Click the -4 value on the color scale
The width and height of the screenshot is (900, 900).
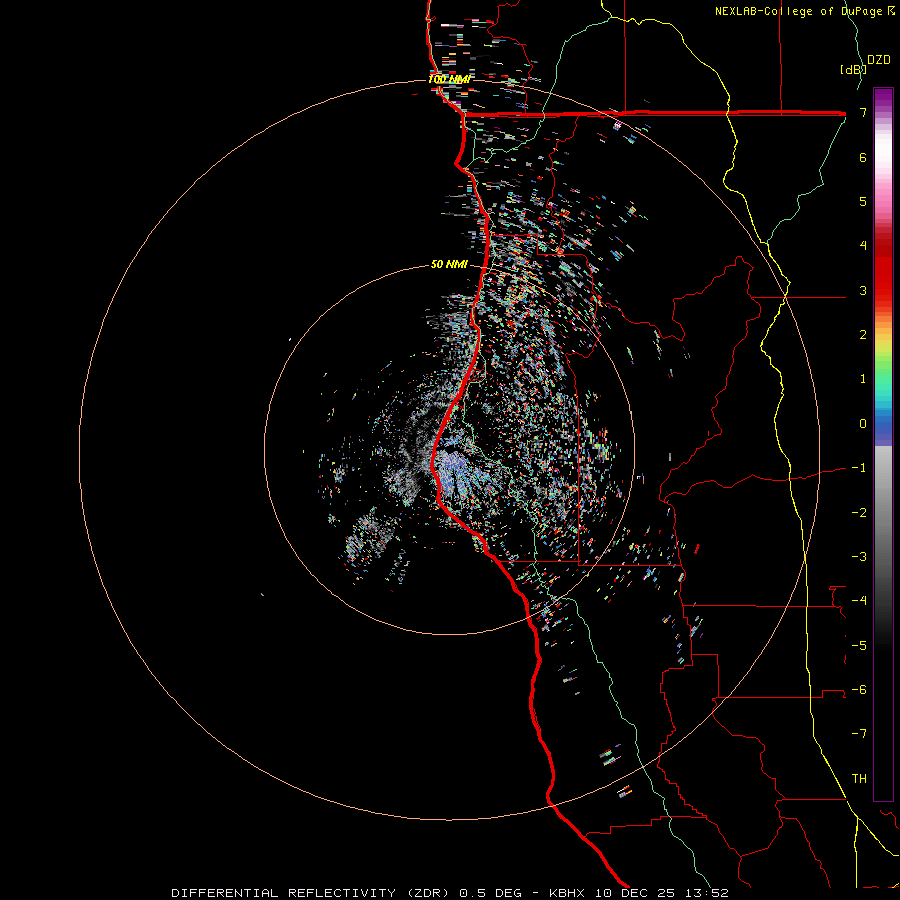pos(859,600)
